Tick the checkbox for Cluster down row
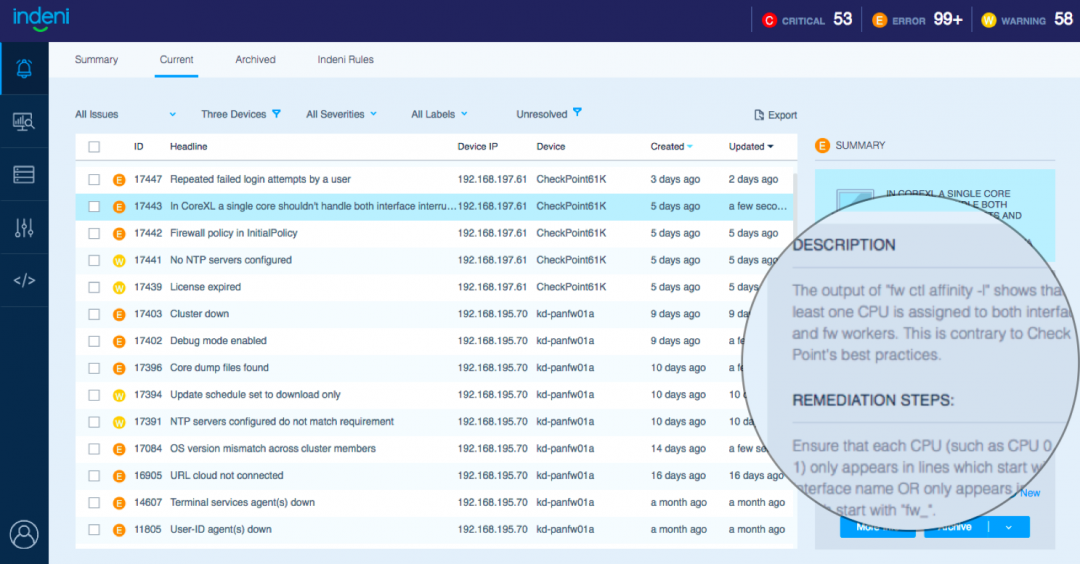The height and width of the screenshot is (564, 1080). click(94, 315)
